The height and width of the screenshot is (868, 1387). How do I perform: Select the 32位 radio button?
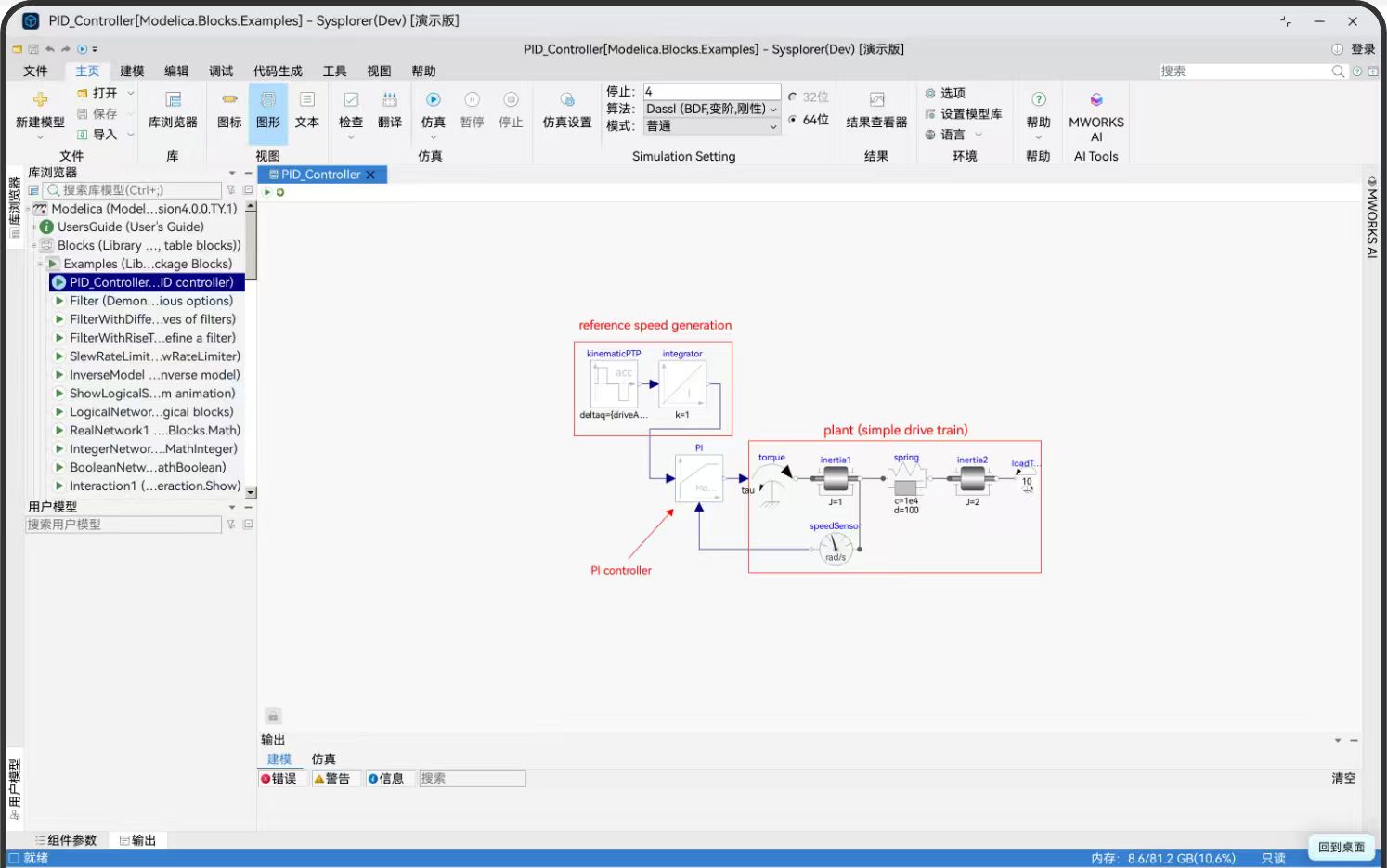point(792,97)
